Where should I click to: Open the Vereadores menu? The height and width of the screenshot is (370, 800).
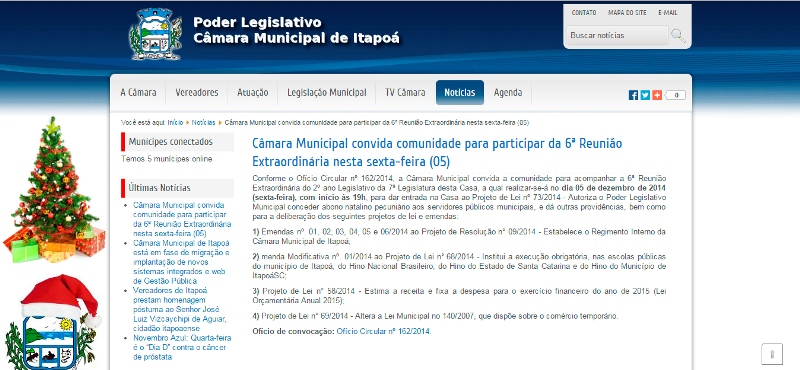point(196,92)
